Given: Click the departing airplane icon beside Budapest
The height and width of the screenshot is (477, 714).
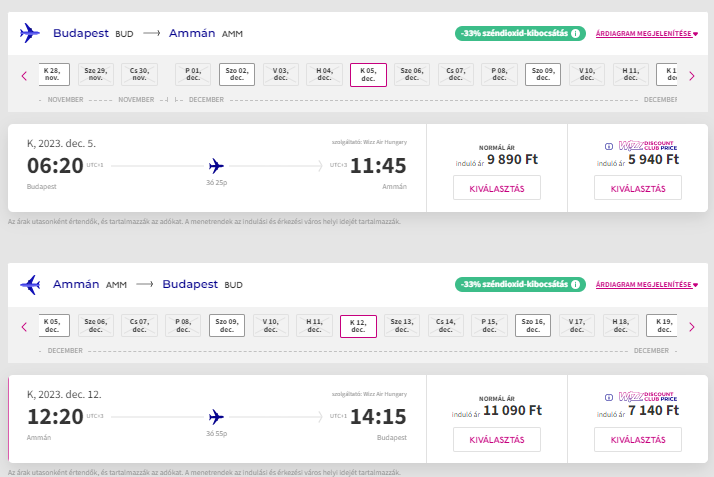Looking at the screenshot, I should tap(30, 33).
